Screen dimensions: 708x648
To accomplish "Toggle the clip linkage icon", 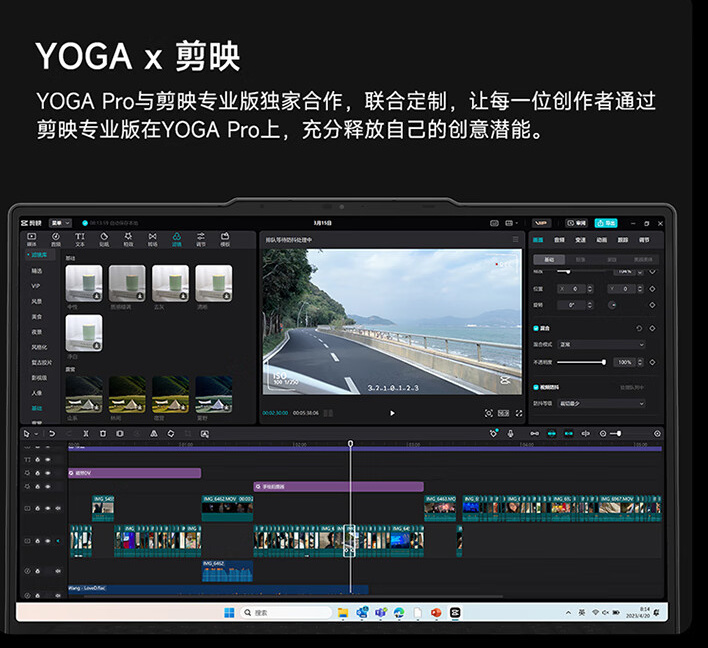I will [569, 434].
